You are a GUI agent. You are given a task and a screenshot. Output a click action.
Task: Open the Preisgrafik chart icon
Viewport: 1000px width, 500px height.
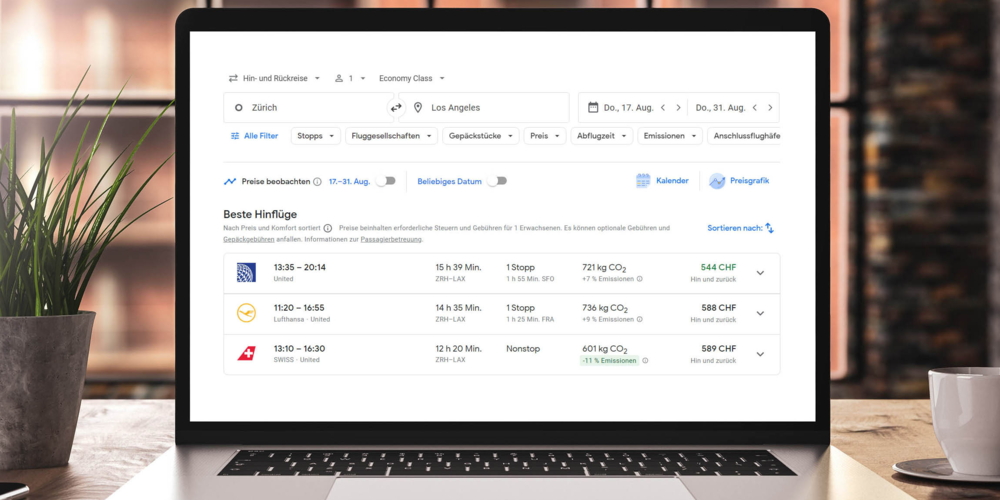pyautogui.click(x=717, y=181)
